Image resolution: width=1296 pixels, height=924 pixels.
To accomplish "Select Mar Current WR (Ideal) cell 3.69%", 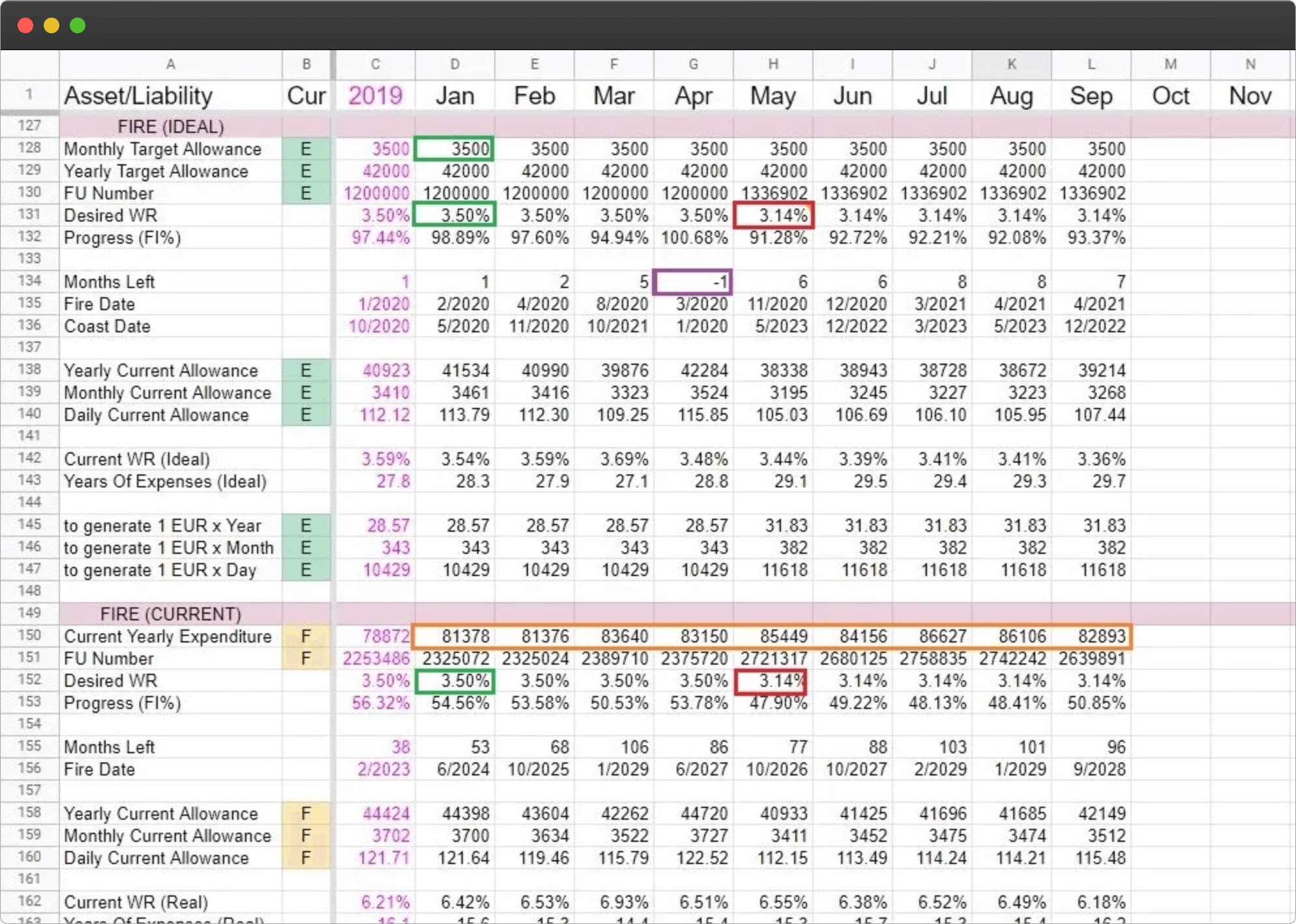I will [614, 459].
